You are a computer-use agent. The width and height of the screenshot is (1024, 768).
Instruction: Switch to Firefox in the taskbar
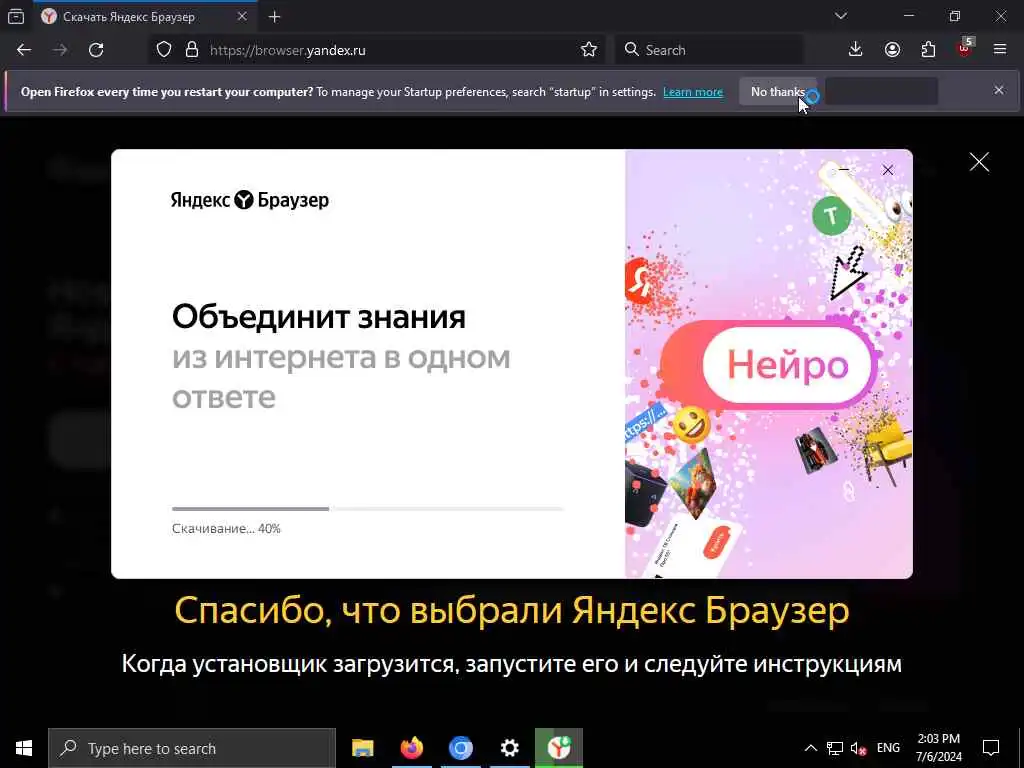coord(411,748)
